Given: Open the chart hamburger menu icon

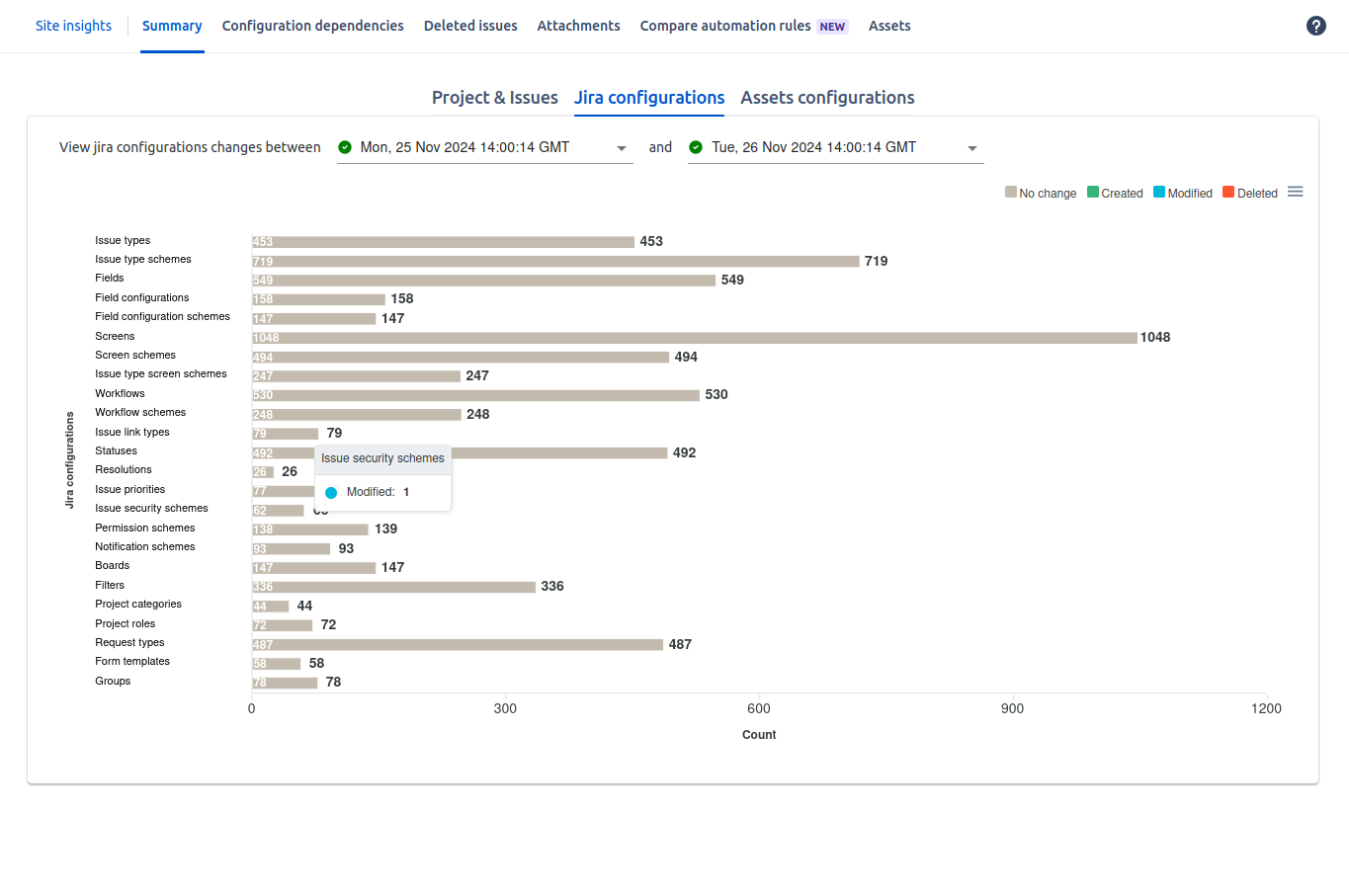Looking at the screenshot, I should pos(1295,192).
